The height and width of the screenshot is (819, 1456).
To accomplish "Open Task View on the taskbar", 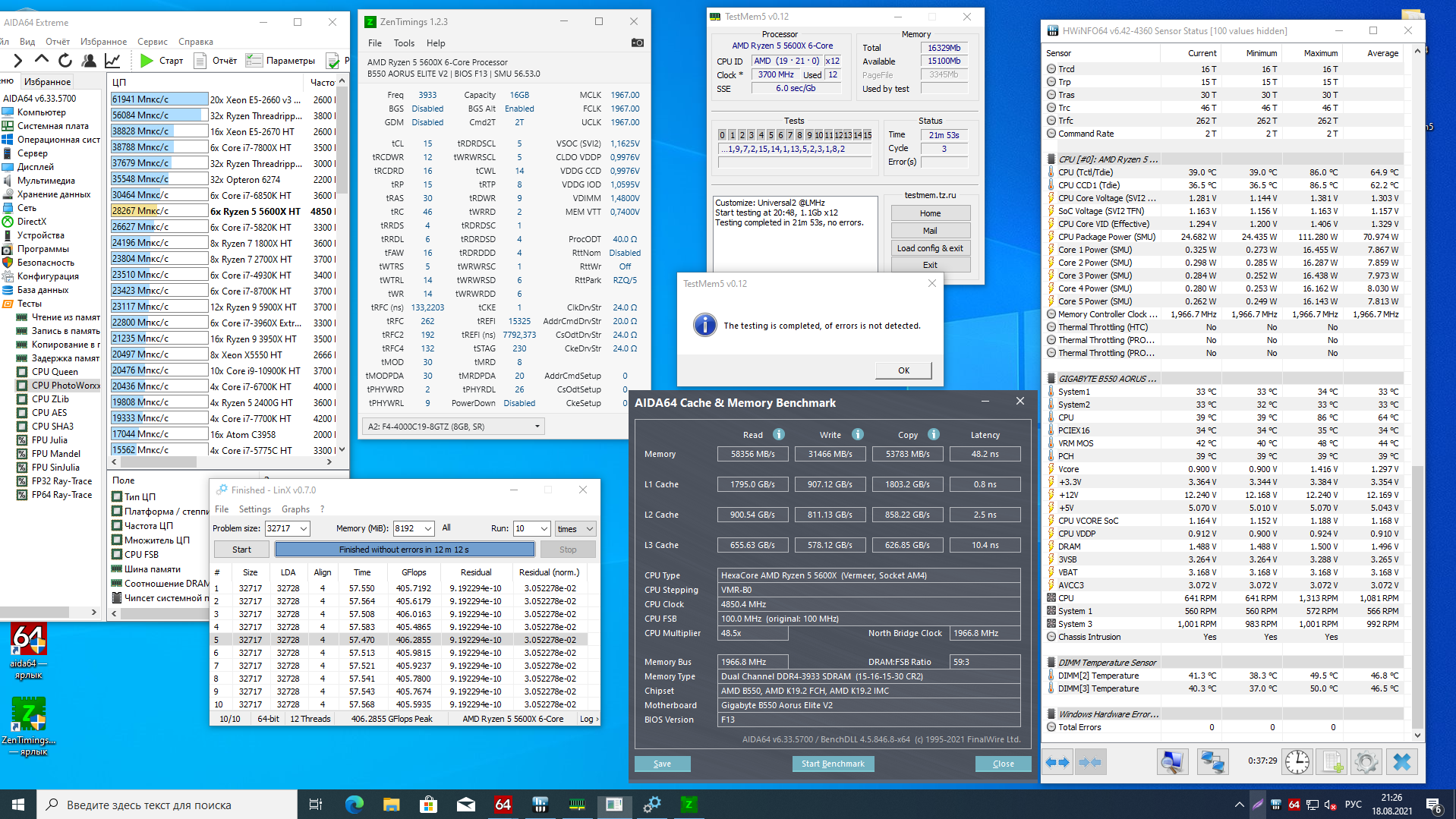I will point(316,805).
